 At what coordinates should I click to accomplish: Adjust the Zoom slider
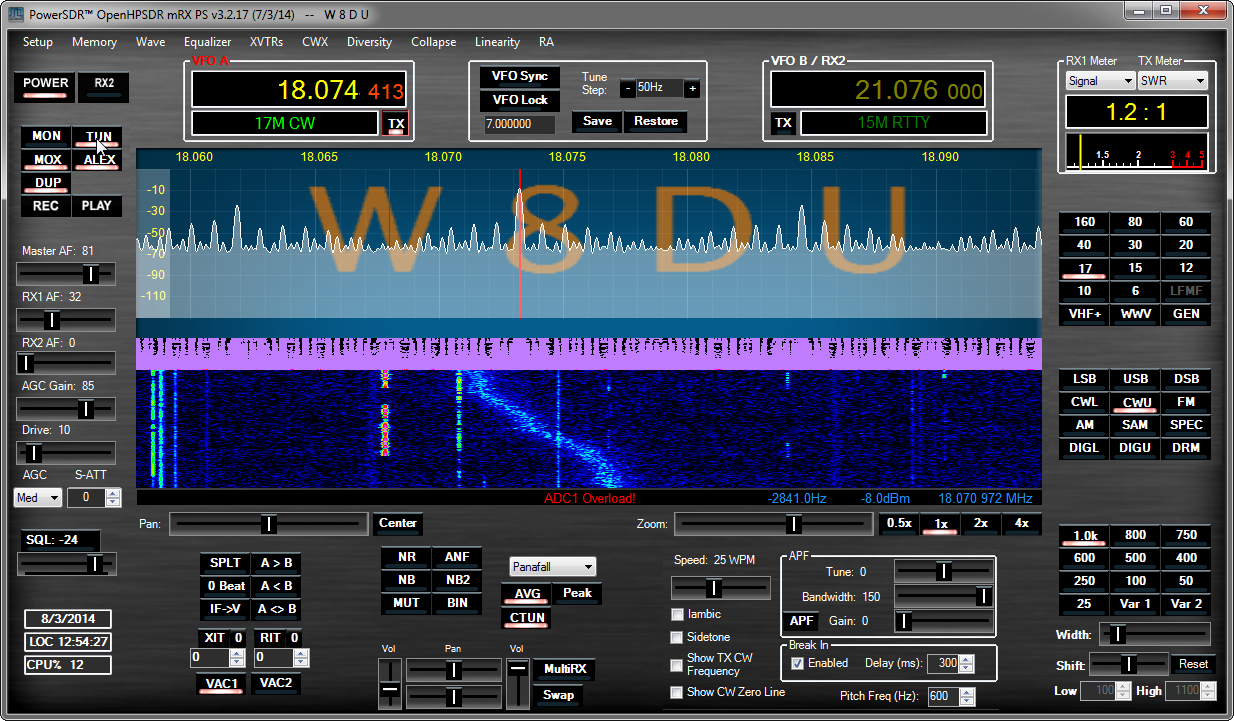pos(773,523)
